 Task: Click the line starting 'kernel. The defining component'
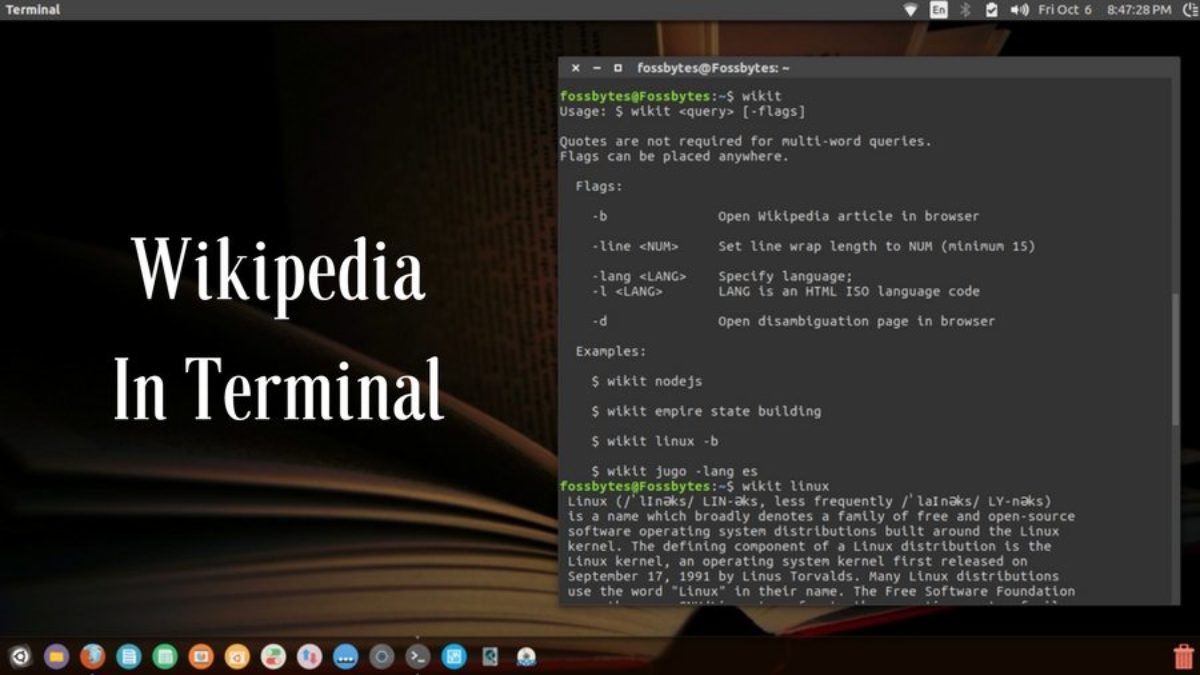click(x=810, y=546)
